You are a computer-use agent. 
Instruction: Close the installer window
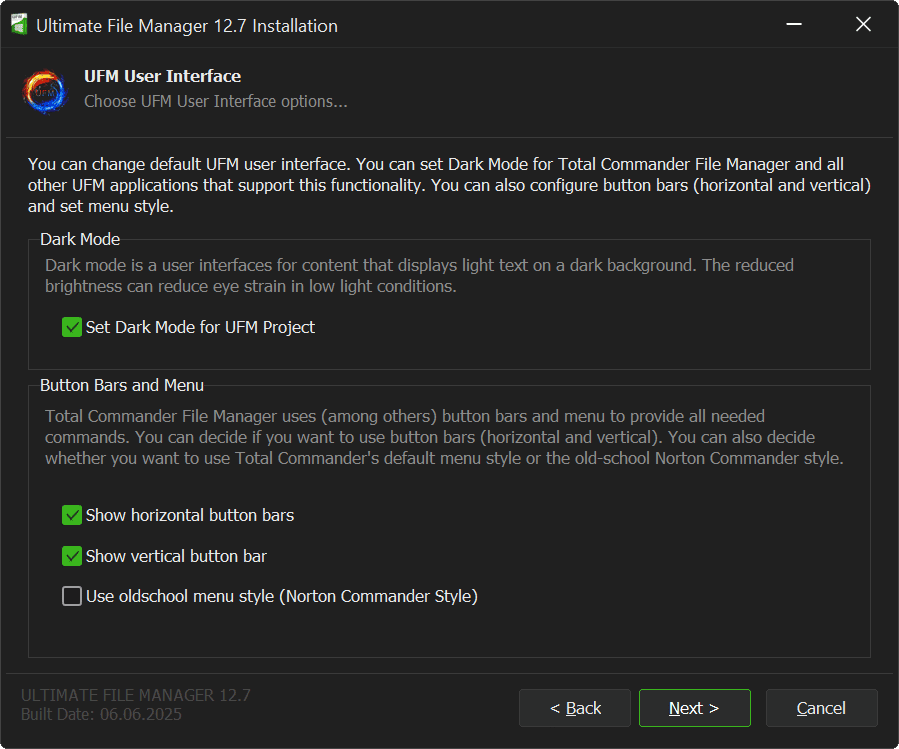(863, 25)
